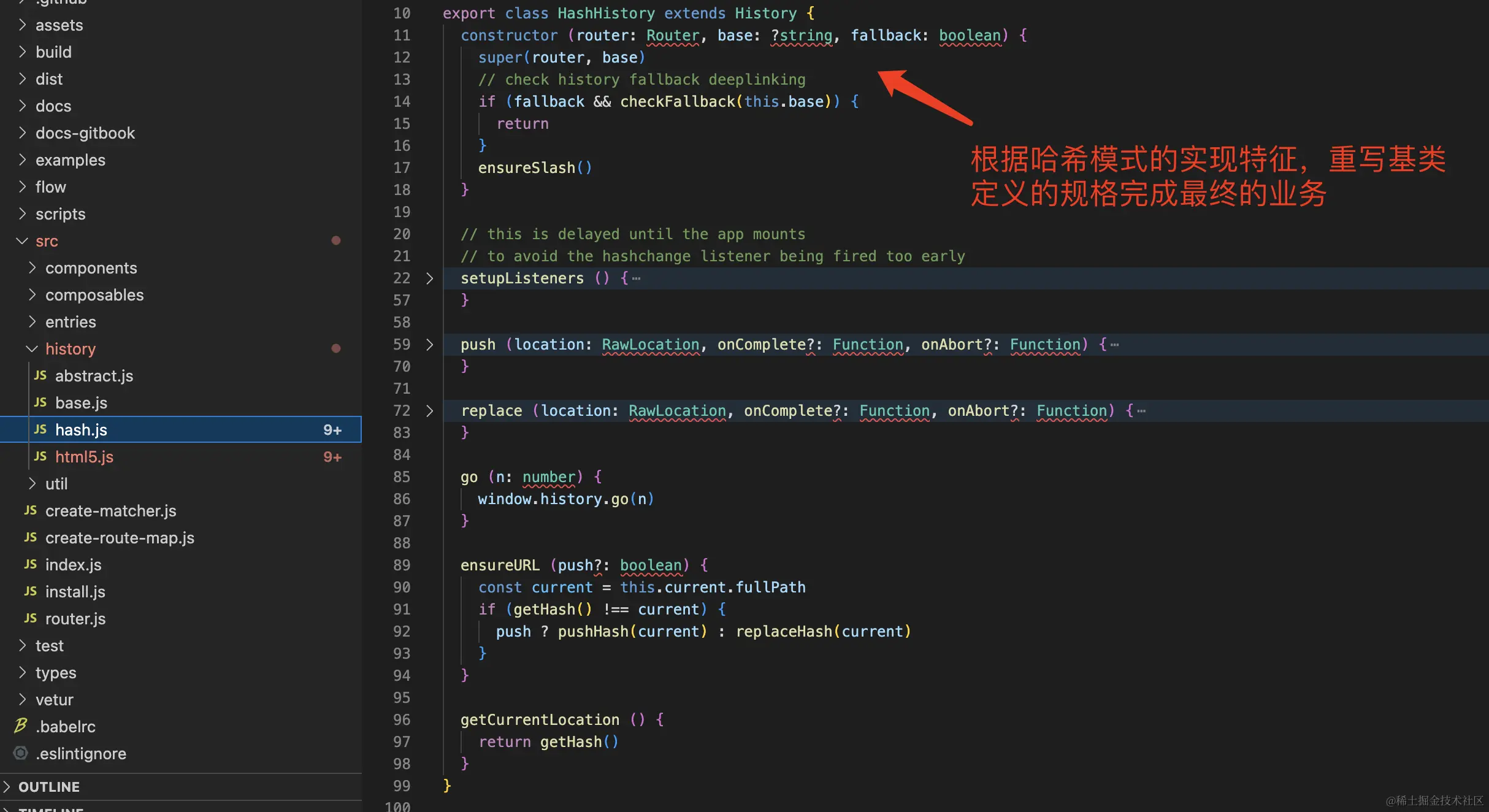Click the JS icon beside abstract.js
Viewport: 1489px width, 812px height.
click(x=40, y=375)
